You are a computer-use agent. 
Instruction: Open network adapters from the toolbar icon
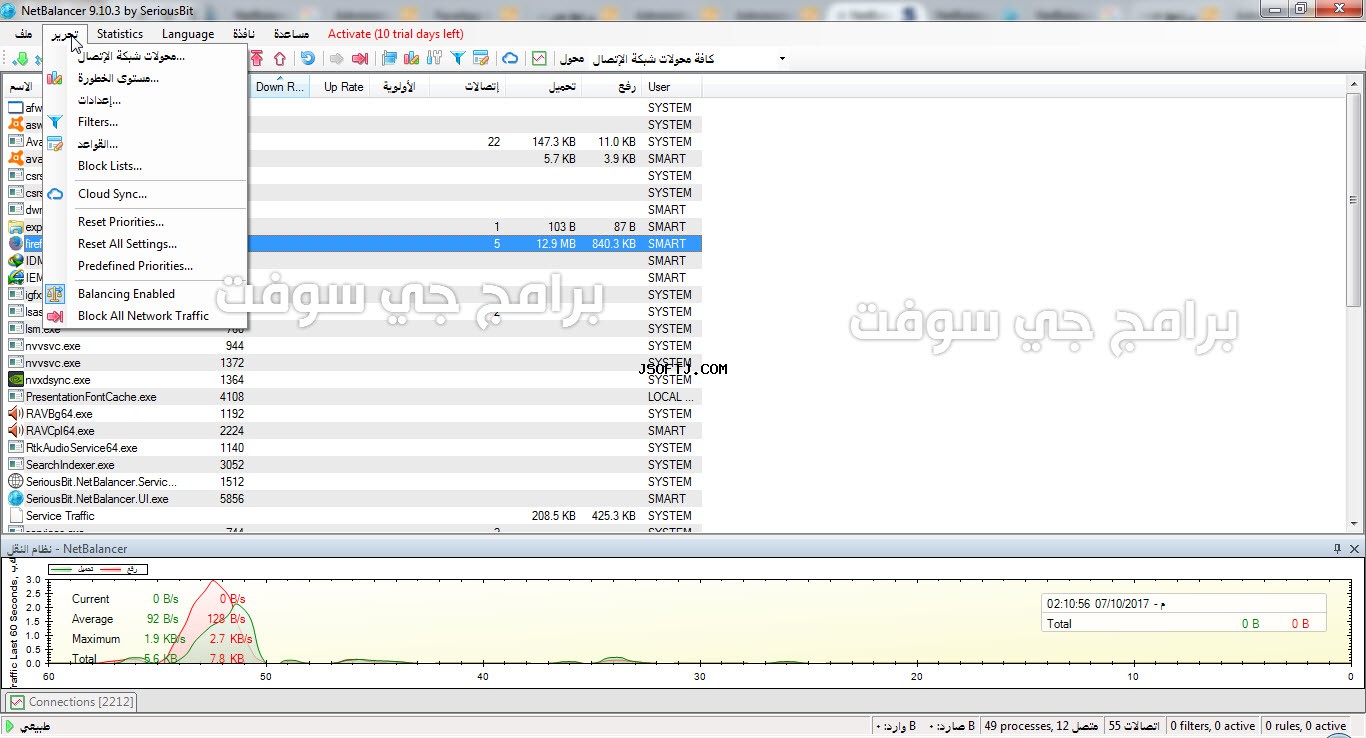[389, 59]
